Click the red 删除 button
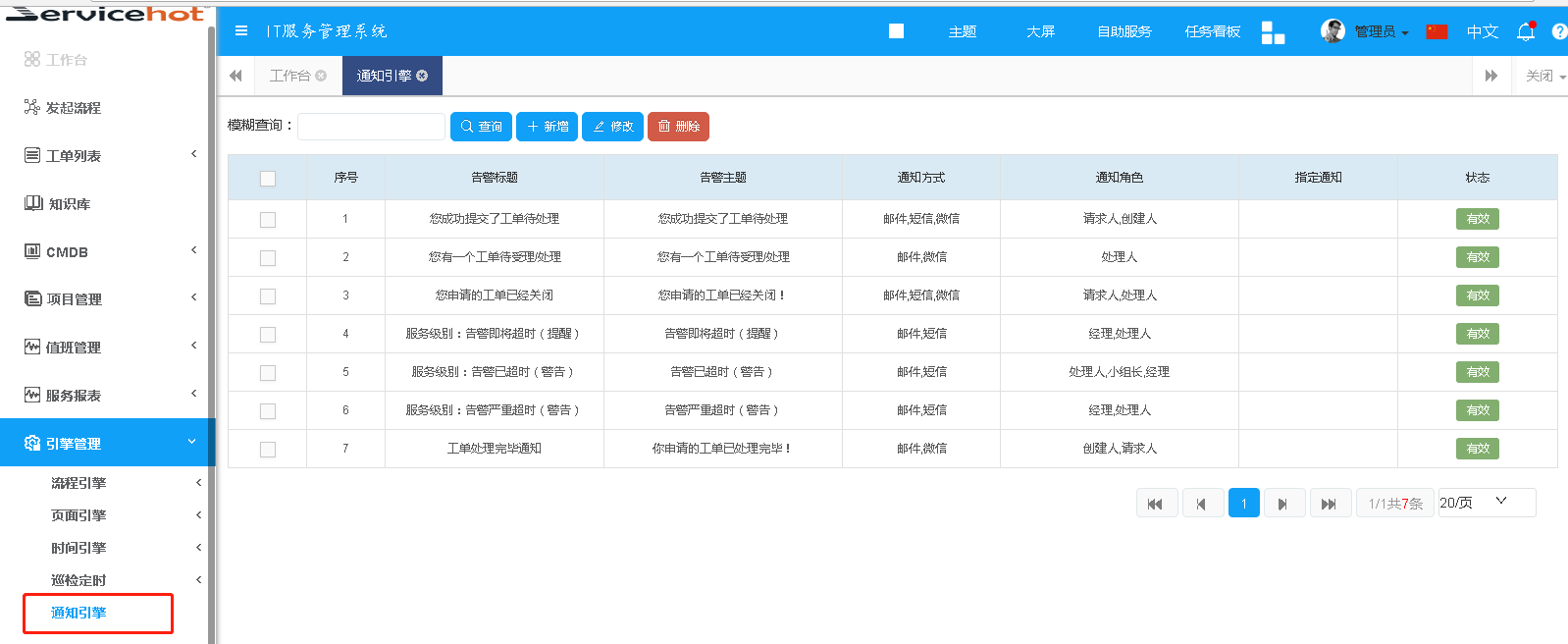 tap(678, 127)
